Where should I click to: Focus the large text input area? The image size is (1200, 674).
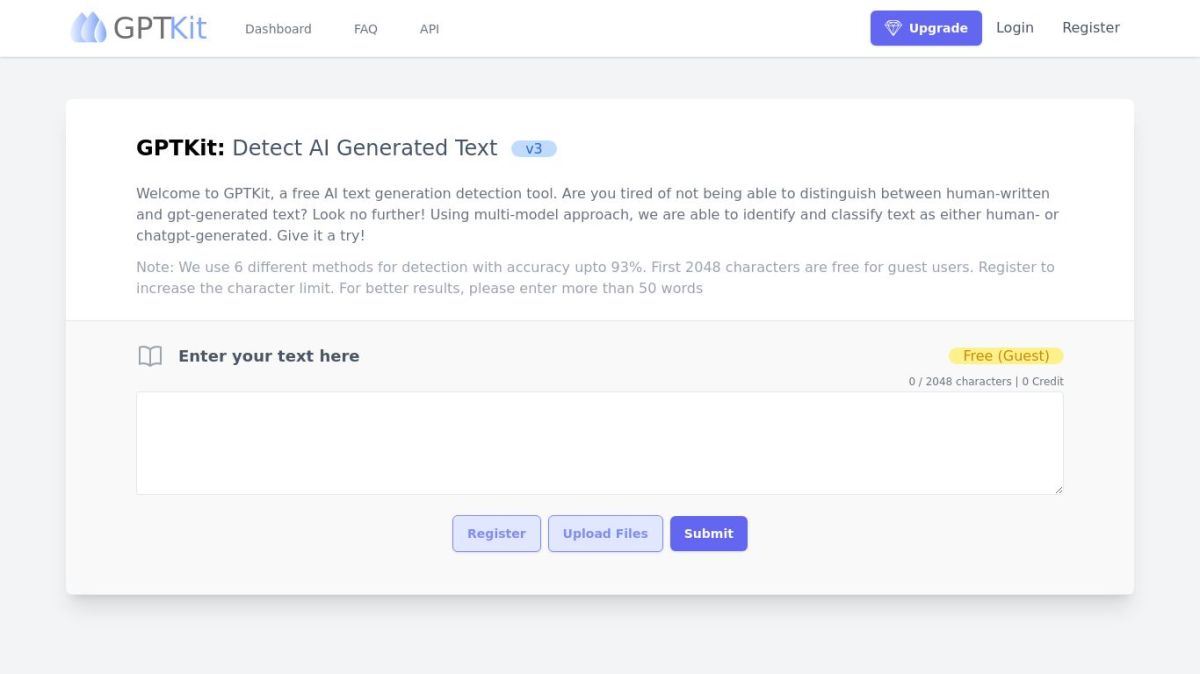(x=599, y=442)
